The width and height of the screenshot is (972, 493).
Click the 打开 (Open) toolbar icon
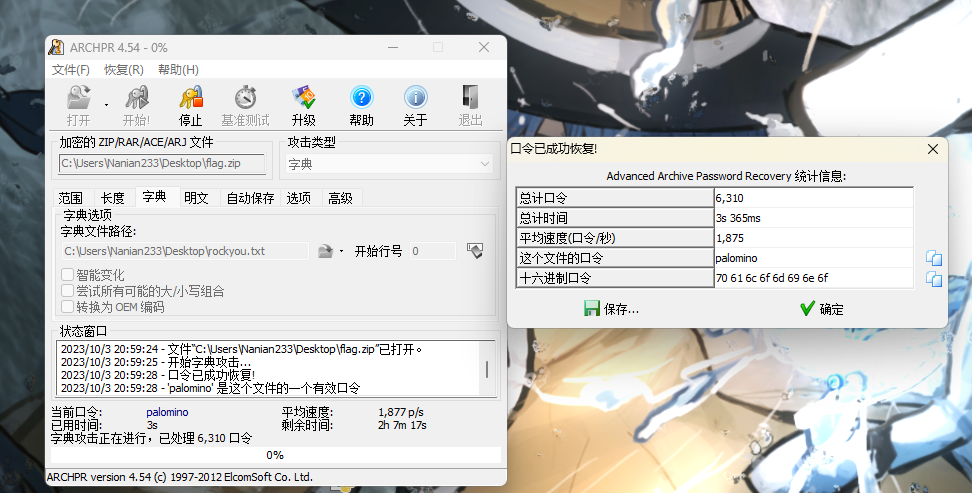(x=79, y=98)
